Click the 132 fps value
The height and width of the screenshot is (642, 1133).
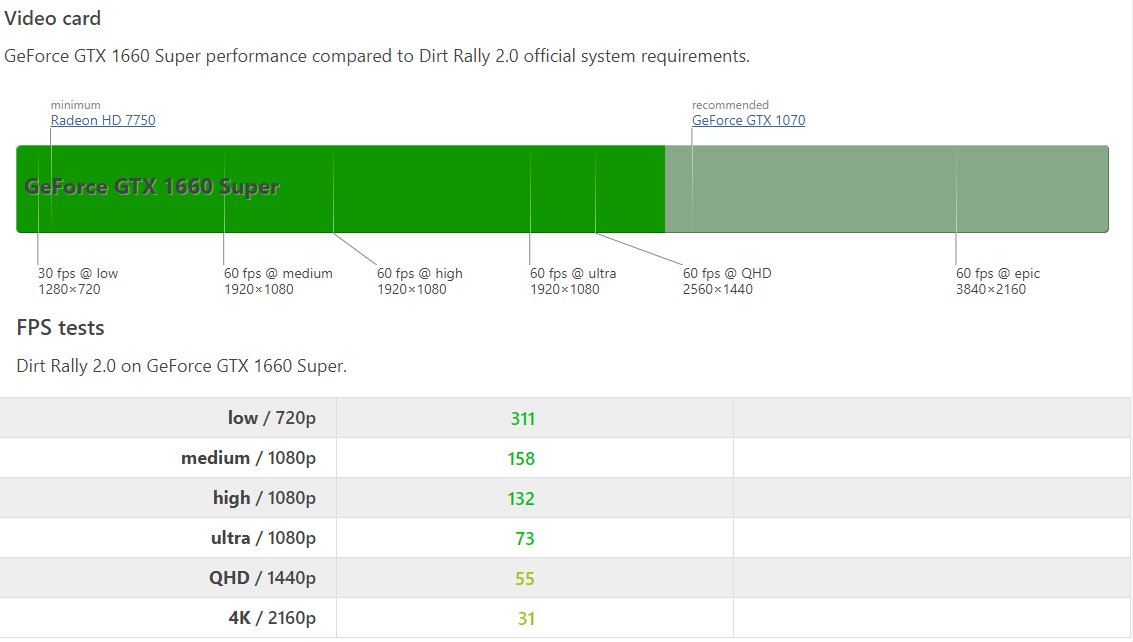tap(521, 499)
